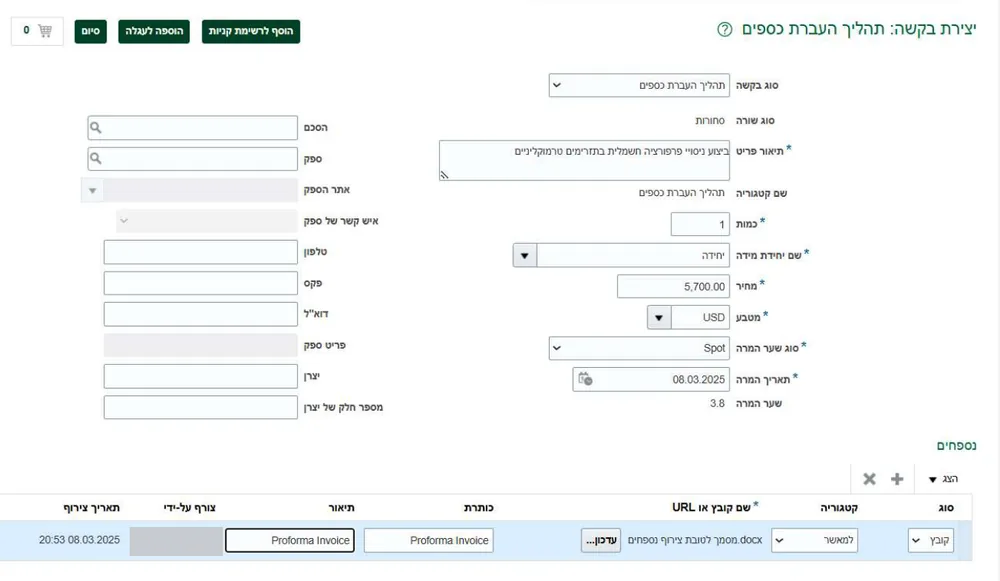Click search icon in ספק field
1000x581 pixels.
coord(96,158)
